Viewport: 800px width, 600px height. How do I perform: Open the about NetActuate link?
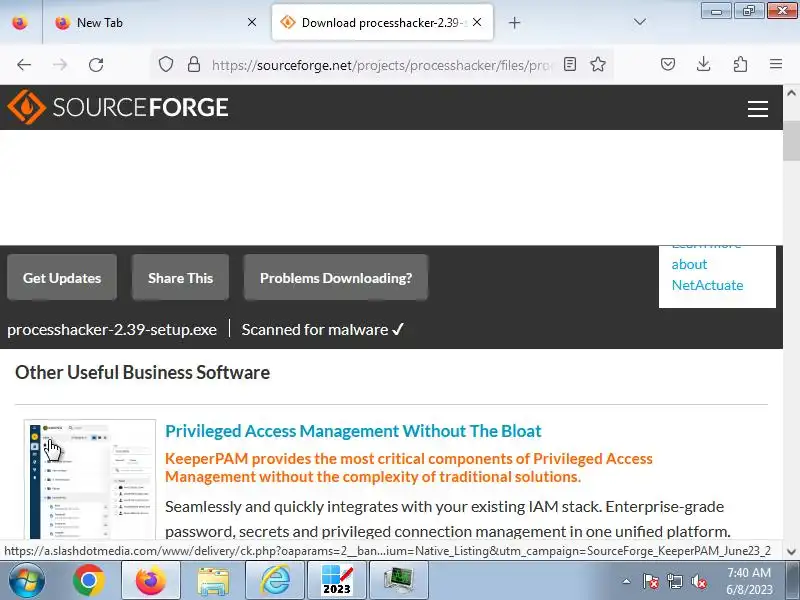(707, 275)
